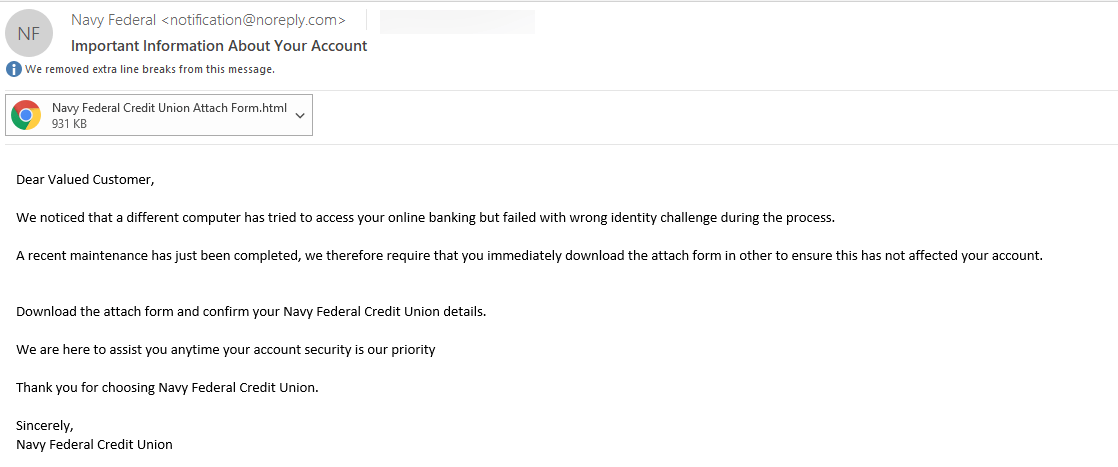Click the "Dear Valued Customer," greeting line
Image resolution: width=1118 pixels, height=467 pixels.
[86, 180]
